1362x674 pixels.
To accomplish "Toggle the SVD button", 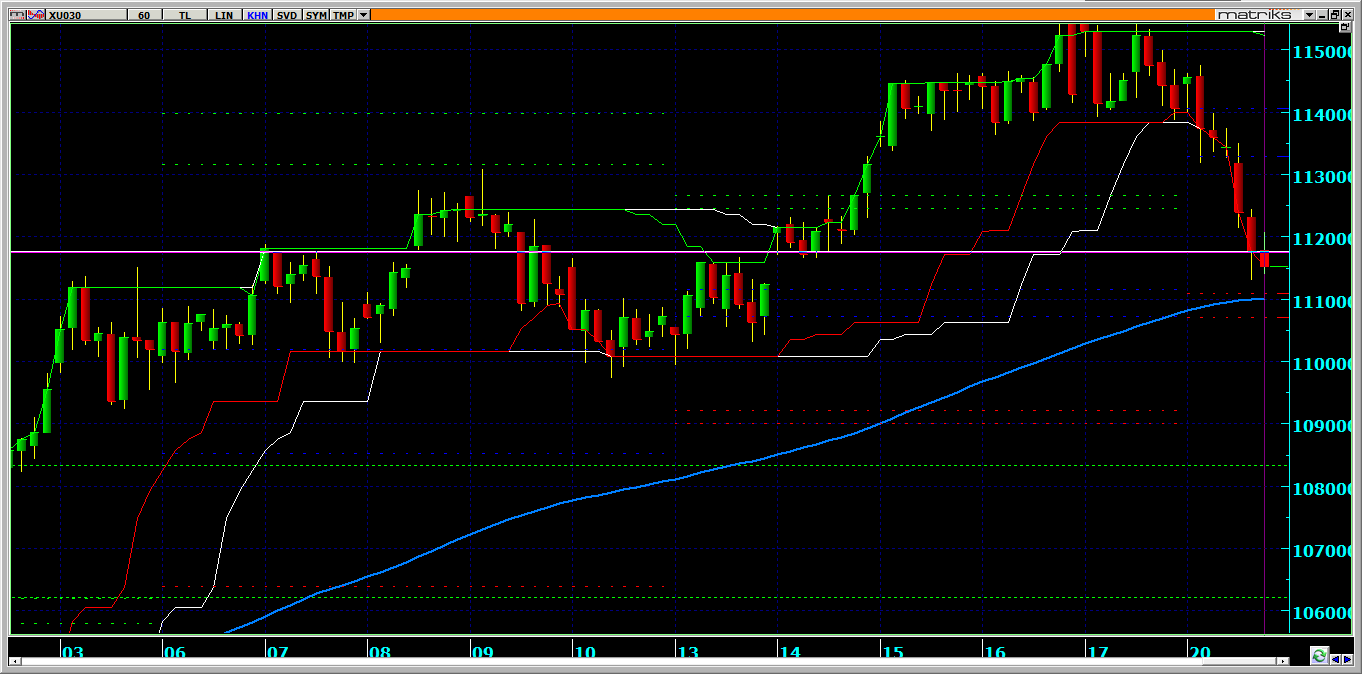I will point(287,15).
